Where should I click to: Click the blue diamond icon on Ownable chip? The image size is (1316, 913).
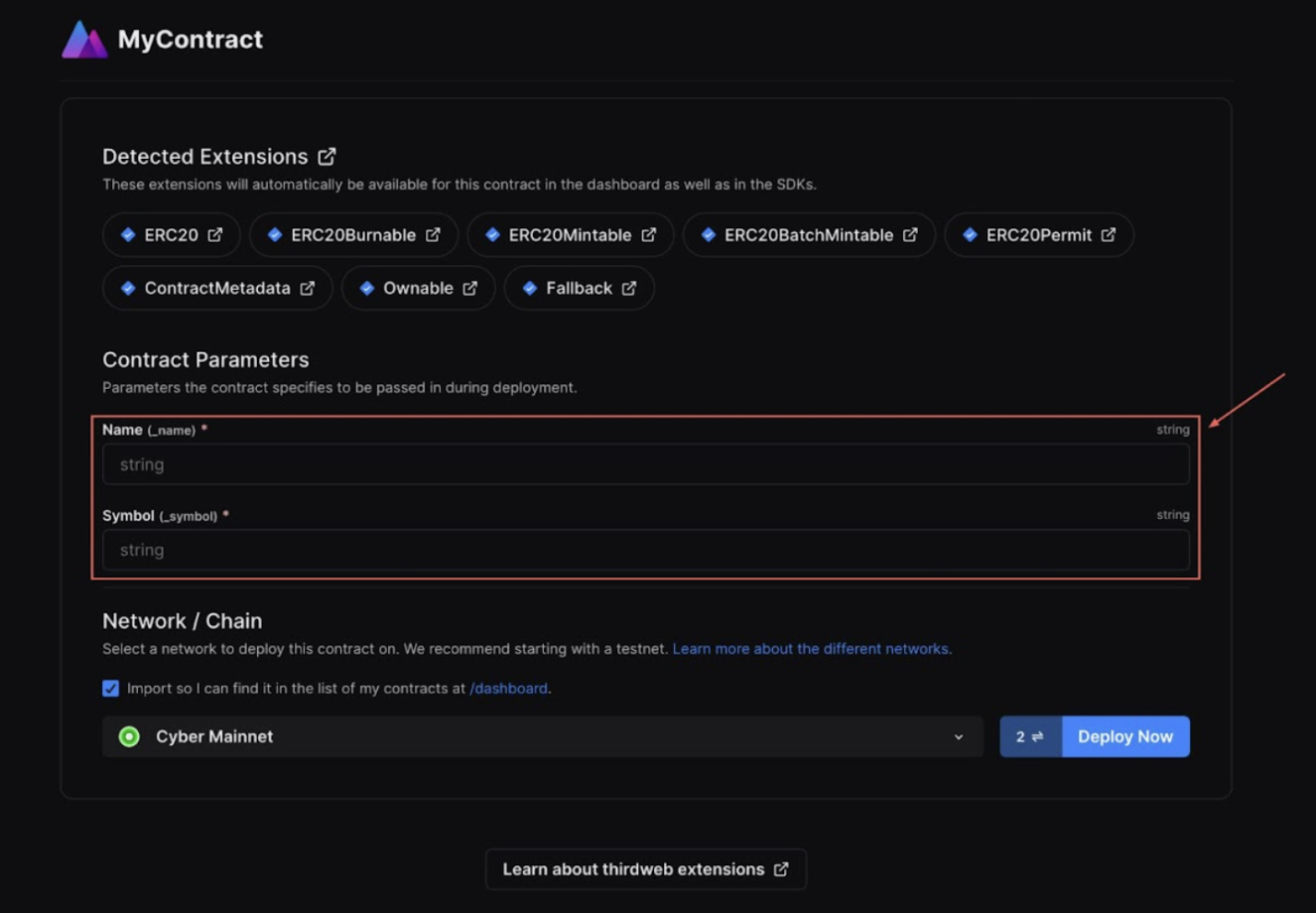click(367, 288)
